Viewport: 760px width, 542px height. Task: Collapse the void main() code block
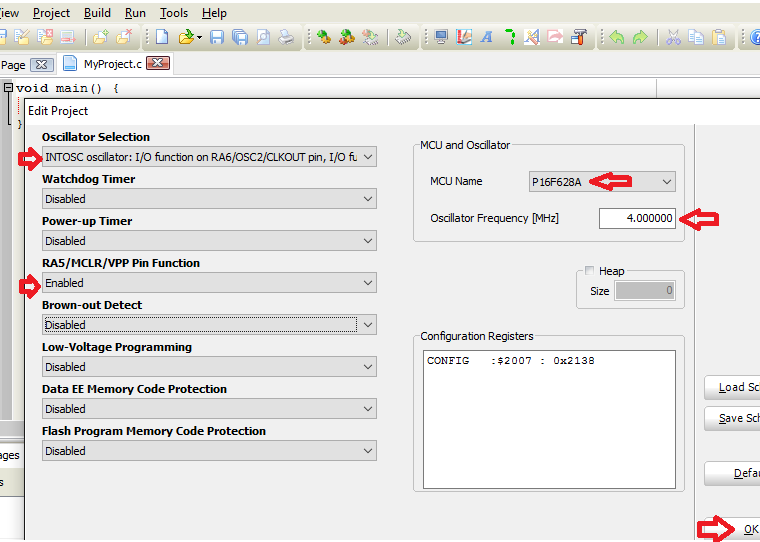click(x=8, y=88)
